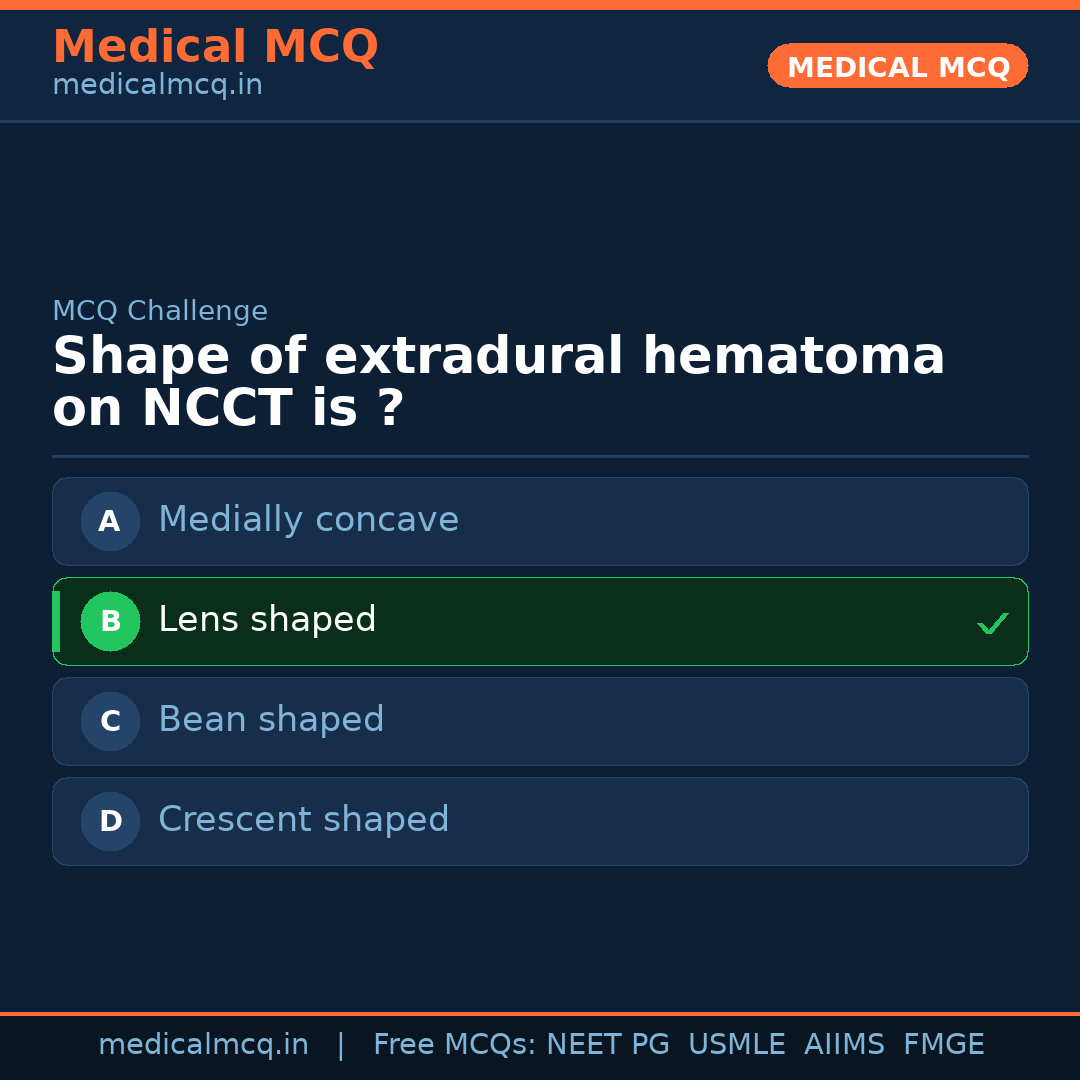Click the orange MEDICAL MCQ badge
Viewport: 1080px width, 1080px height.
pos(897,66)
